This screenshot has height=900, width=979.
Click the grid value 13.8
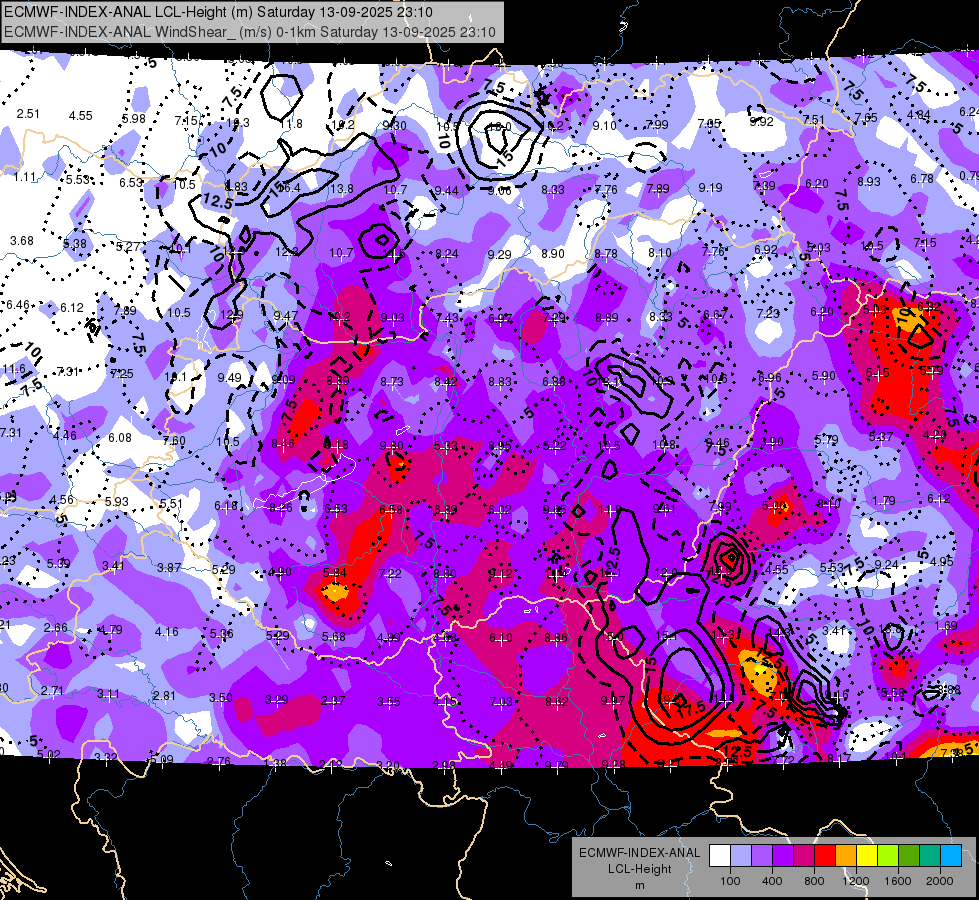pyautogui.click(x=342, y=189)
